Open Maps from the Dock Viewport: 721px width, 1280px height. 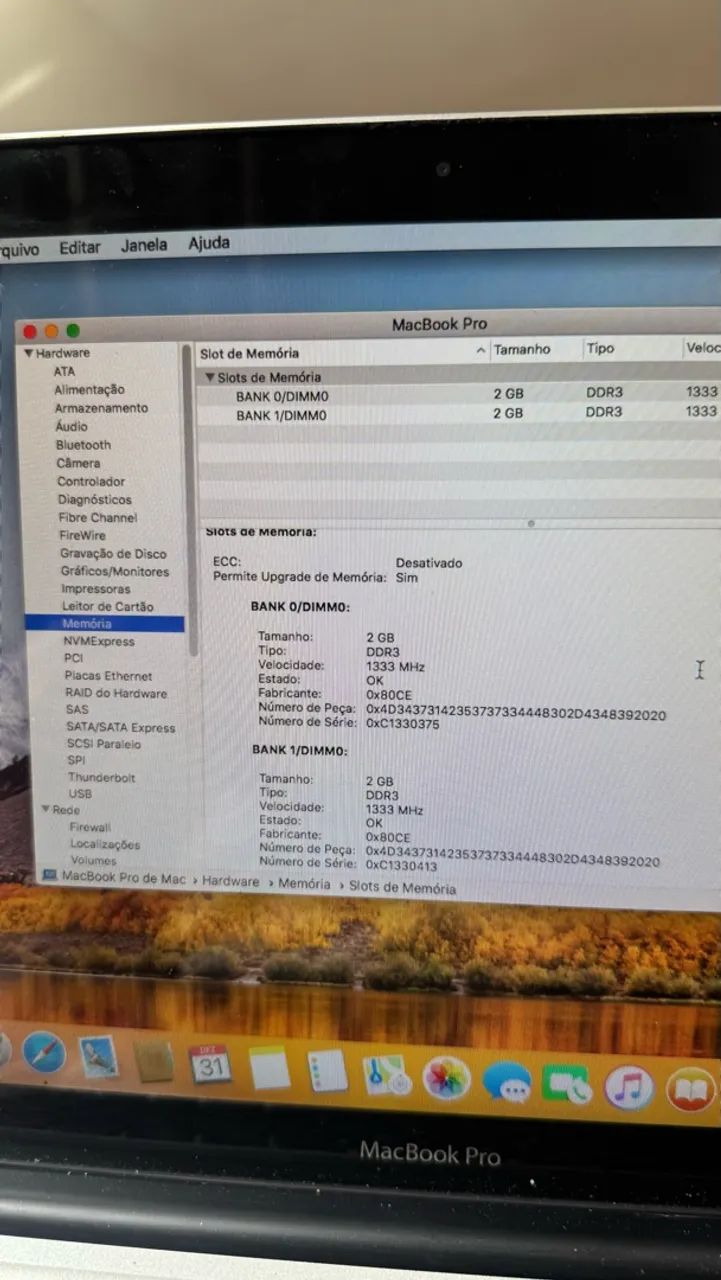(x=386, y=1075)
